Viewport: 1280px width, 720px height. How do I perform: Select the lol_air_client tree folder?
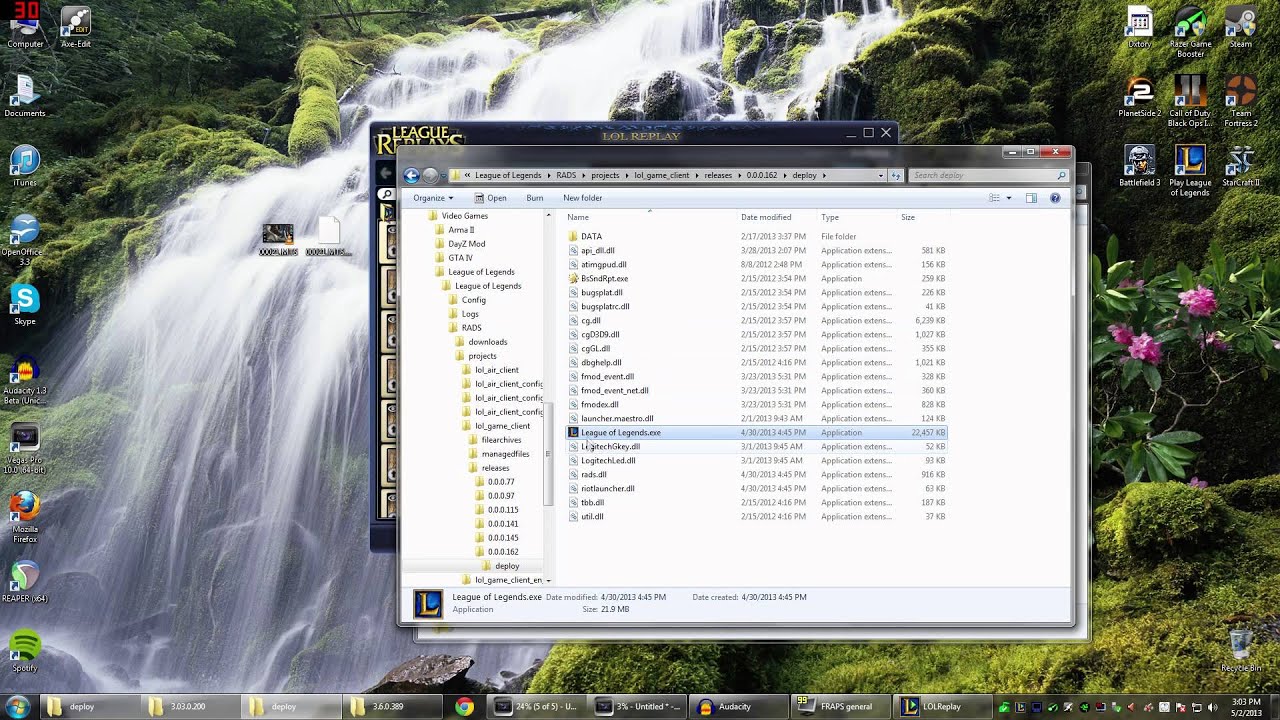(x=496, y=370)
